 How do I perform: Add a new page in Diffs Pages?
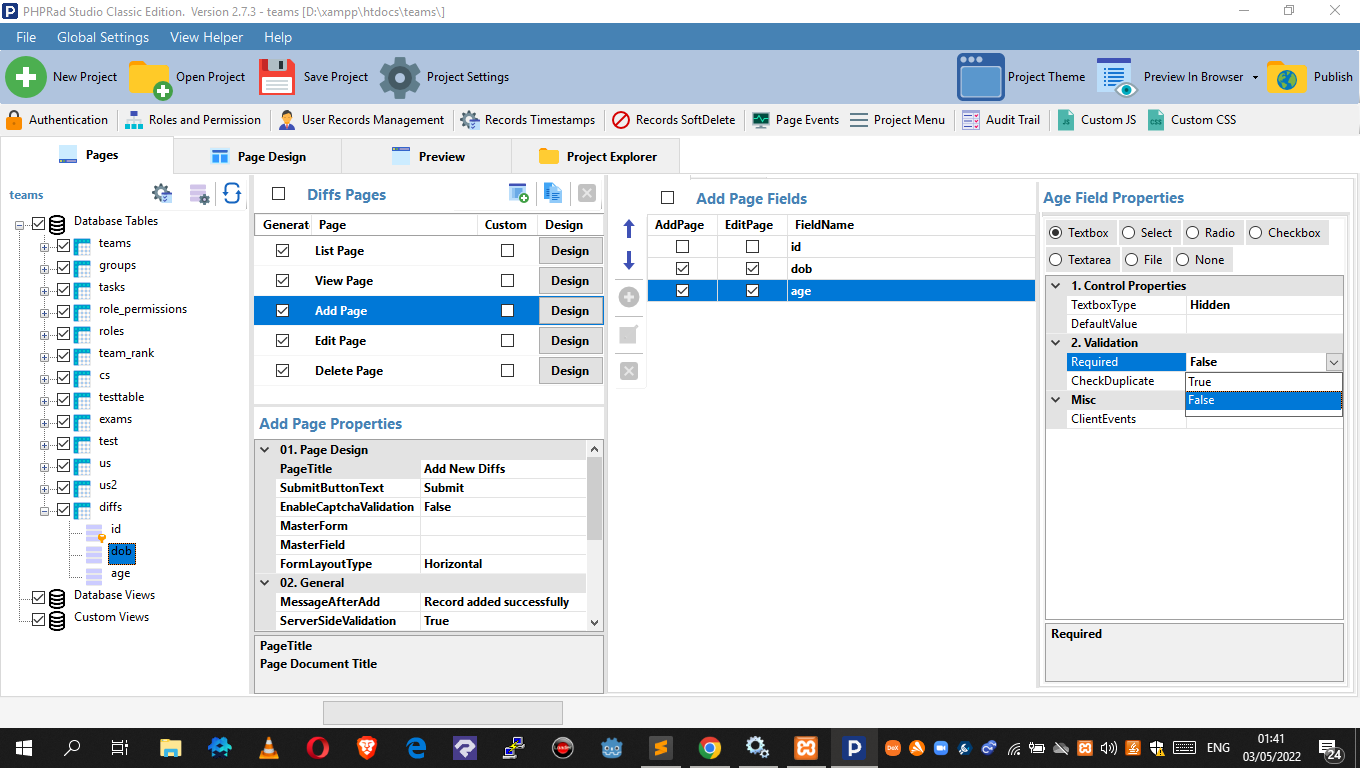(x=519, y=192)
